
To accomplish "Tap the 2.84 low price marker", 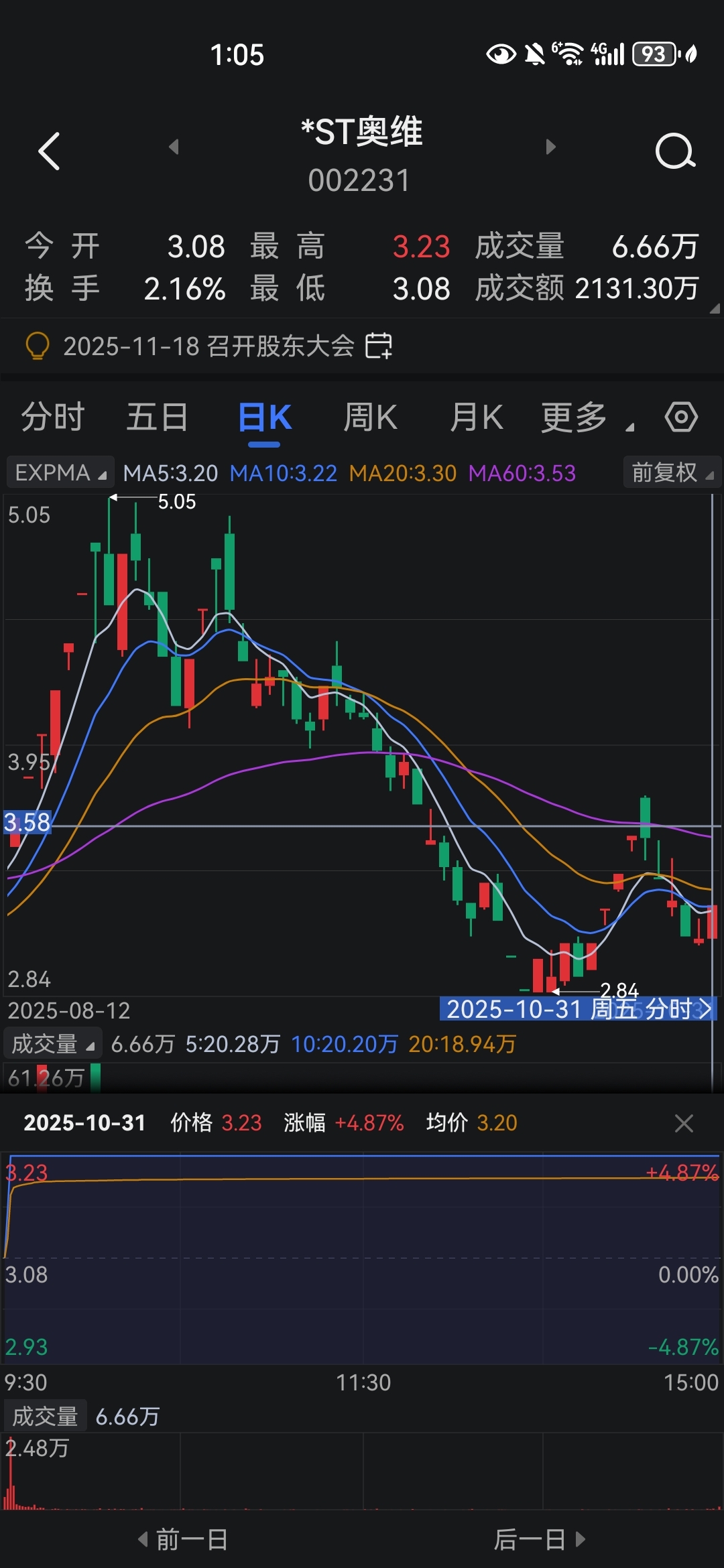I will click(x=619, y=990).
